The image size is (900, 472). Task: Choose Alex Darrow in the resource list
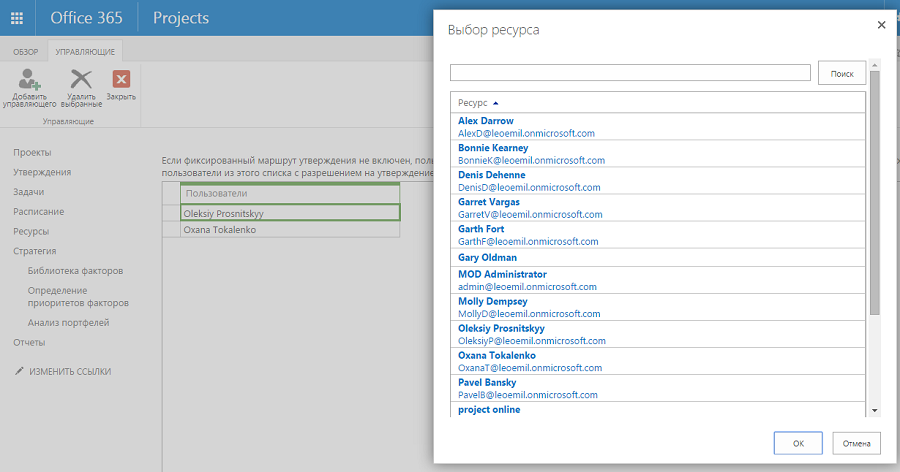[486, 121]
